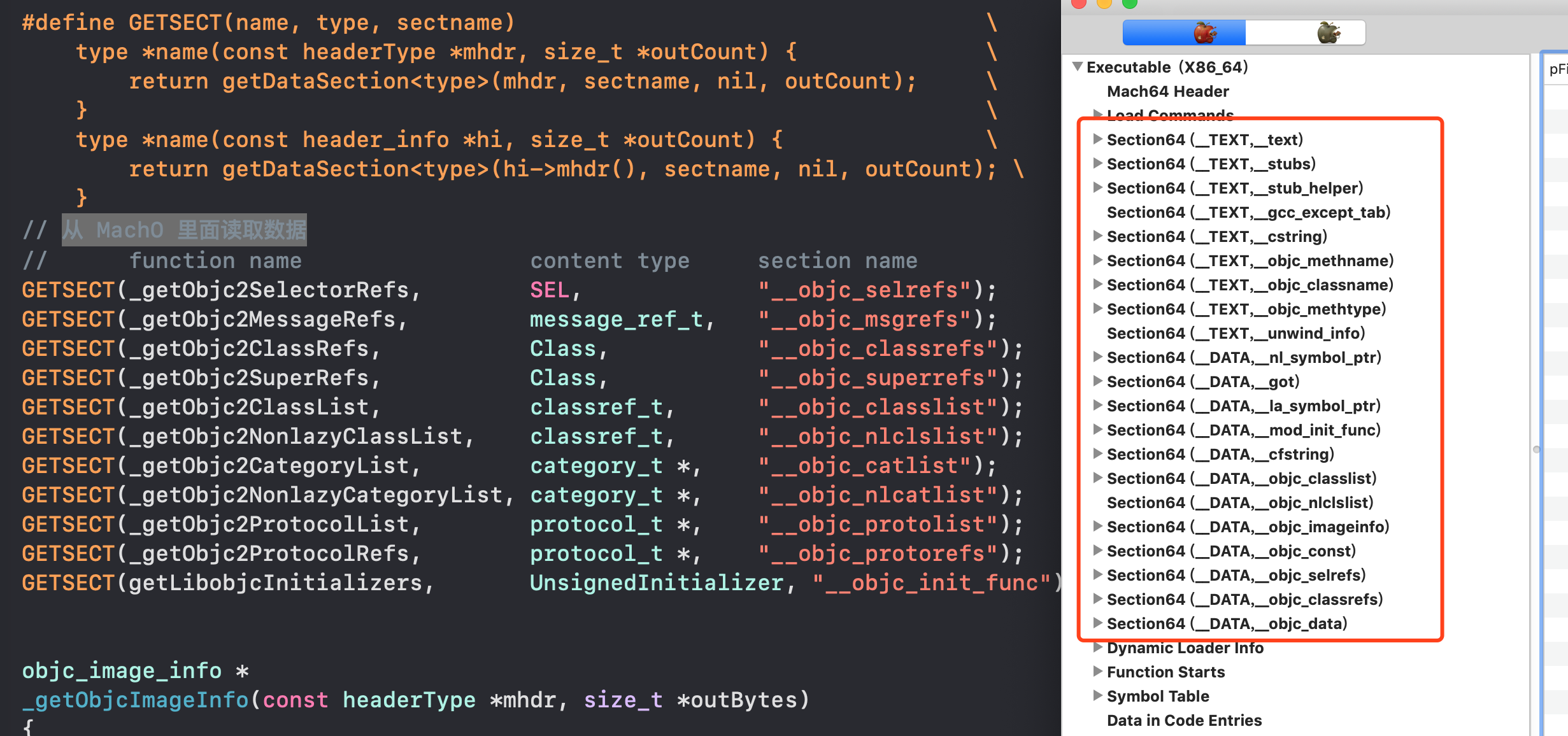Expand Section64 (__DATA,__objc_const) triangle

[1097, 550]
